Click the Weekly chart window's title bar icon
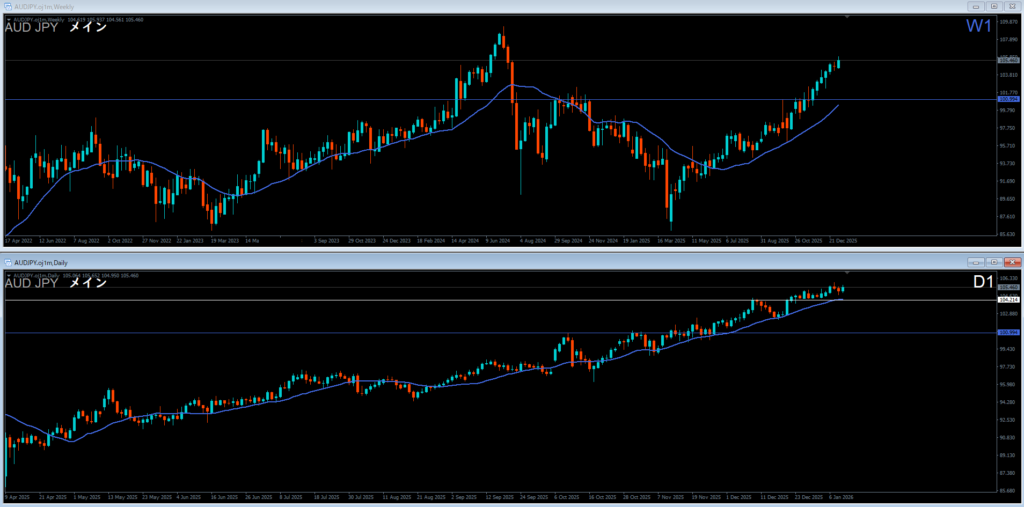 (x=7, y=6)
